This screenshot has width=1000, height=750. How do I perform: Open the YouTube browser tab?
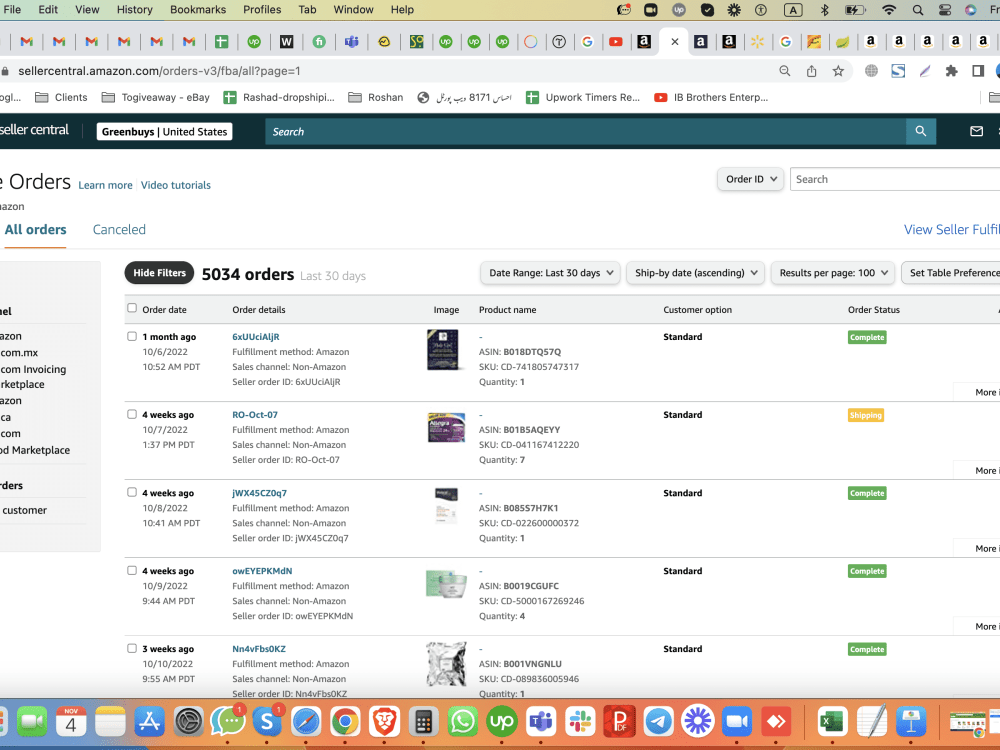[615, 42]
